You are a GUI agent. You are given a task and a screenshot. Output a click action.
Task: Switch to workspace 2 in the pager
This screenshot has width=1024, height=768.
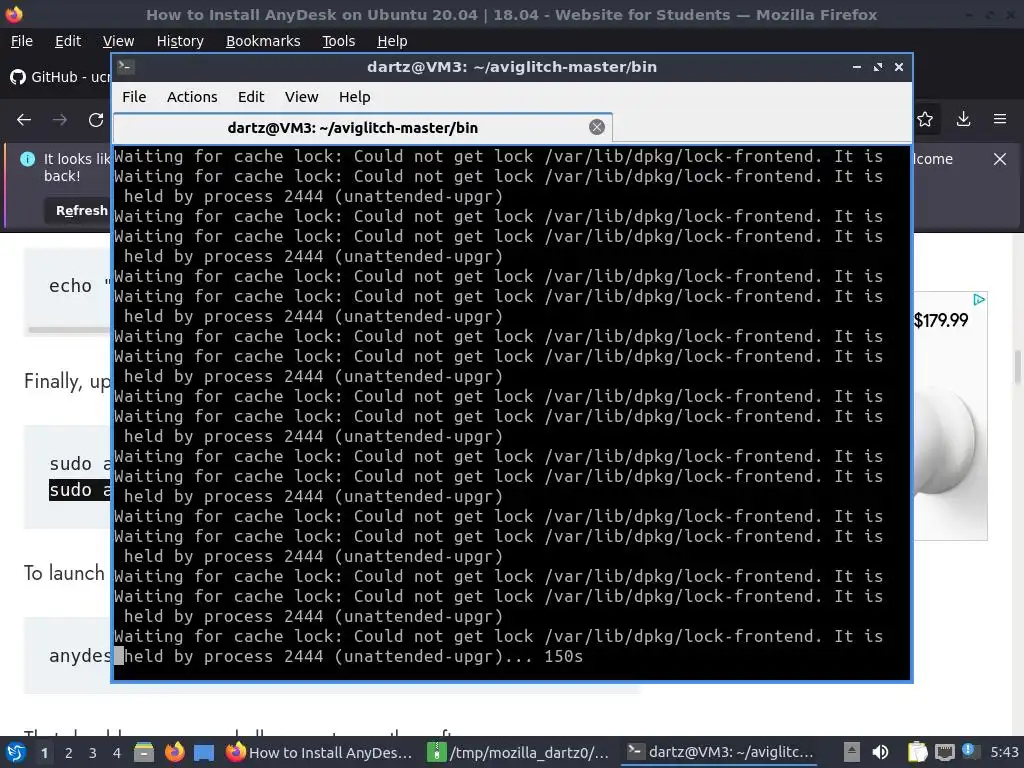click(69, 753)
